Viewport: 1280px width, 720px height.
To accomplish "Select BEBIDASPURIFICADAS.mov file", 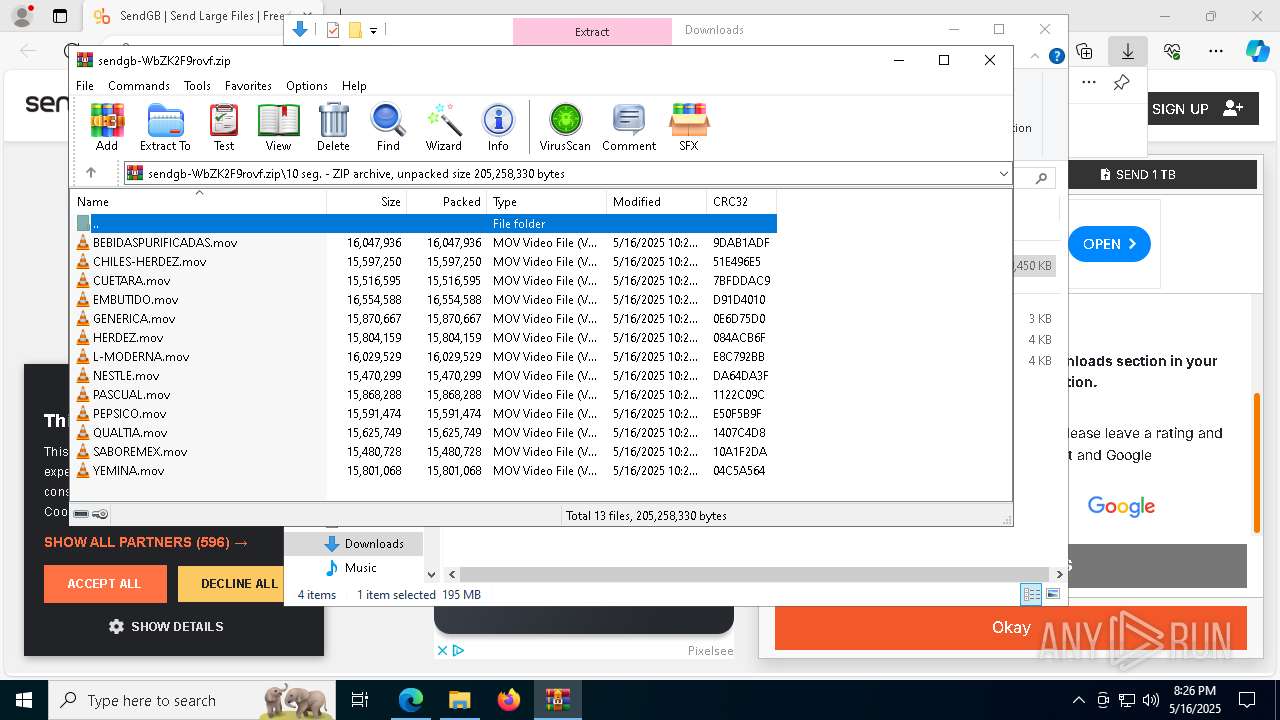I will point(425,242).
